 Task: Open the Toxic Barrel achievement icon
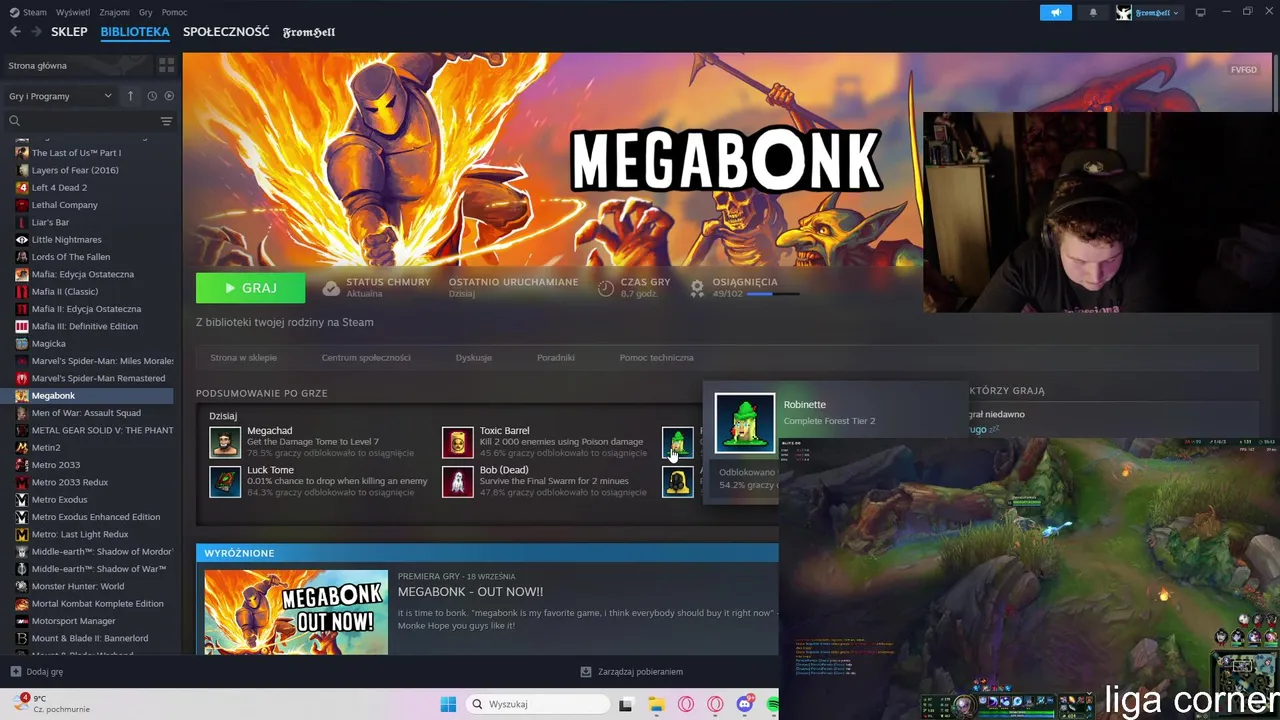pyautogui.click(x=458, y=442)
